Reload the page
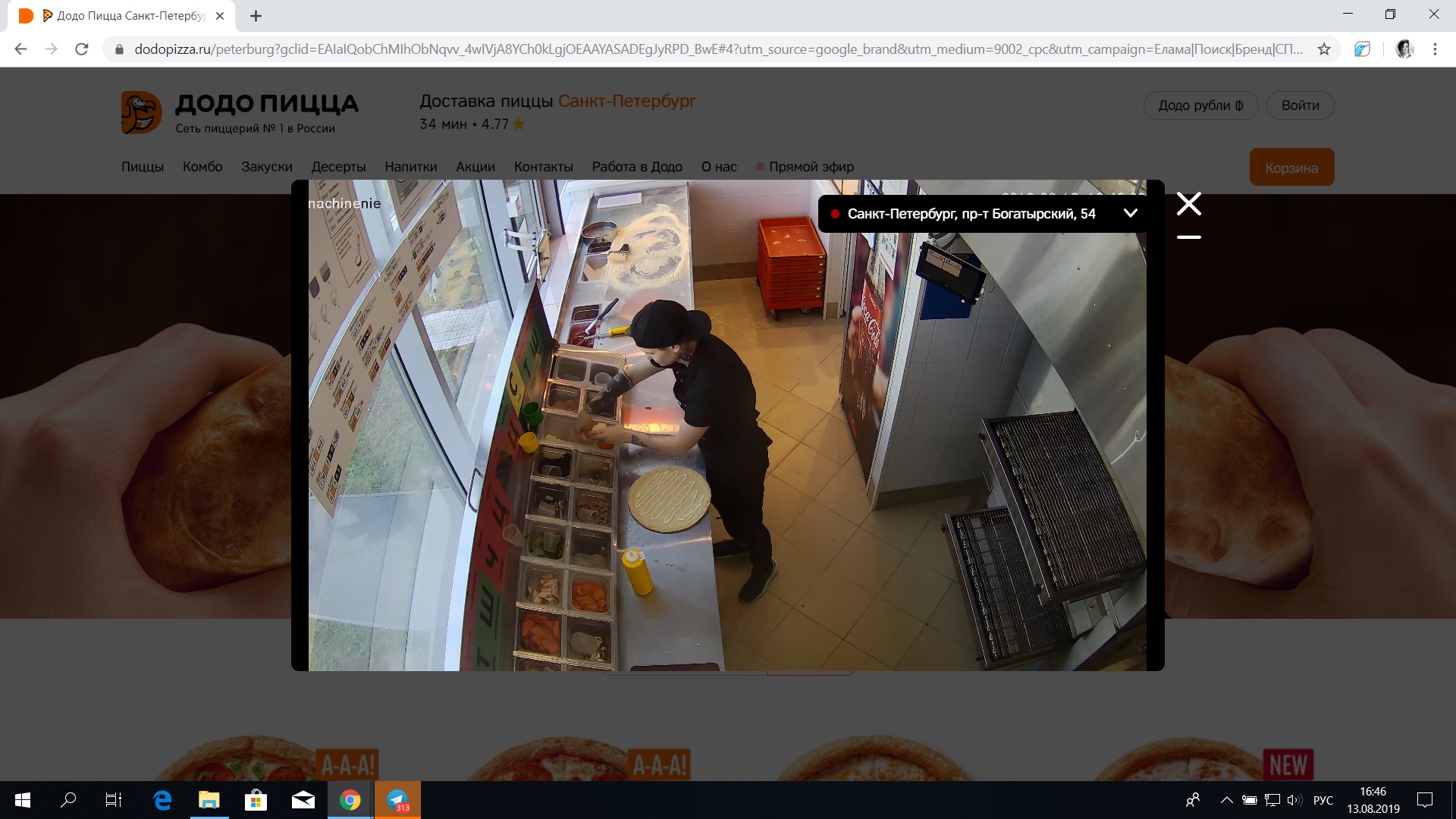The image size is (1456, 819). (82, 49)
